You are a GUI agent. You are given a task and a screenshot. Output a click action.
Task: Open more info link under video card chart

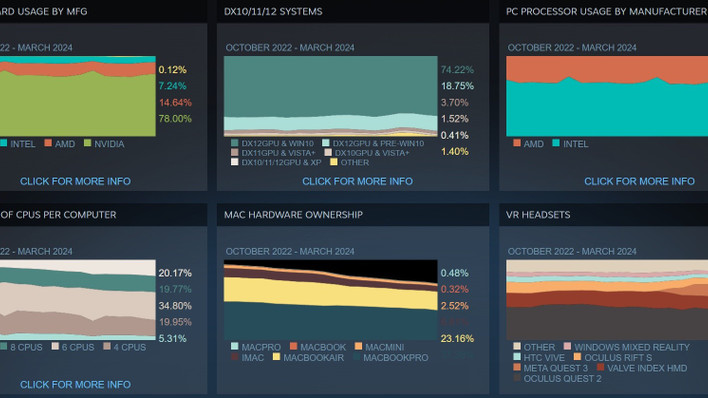75,181
